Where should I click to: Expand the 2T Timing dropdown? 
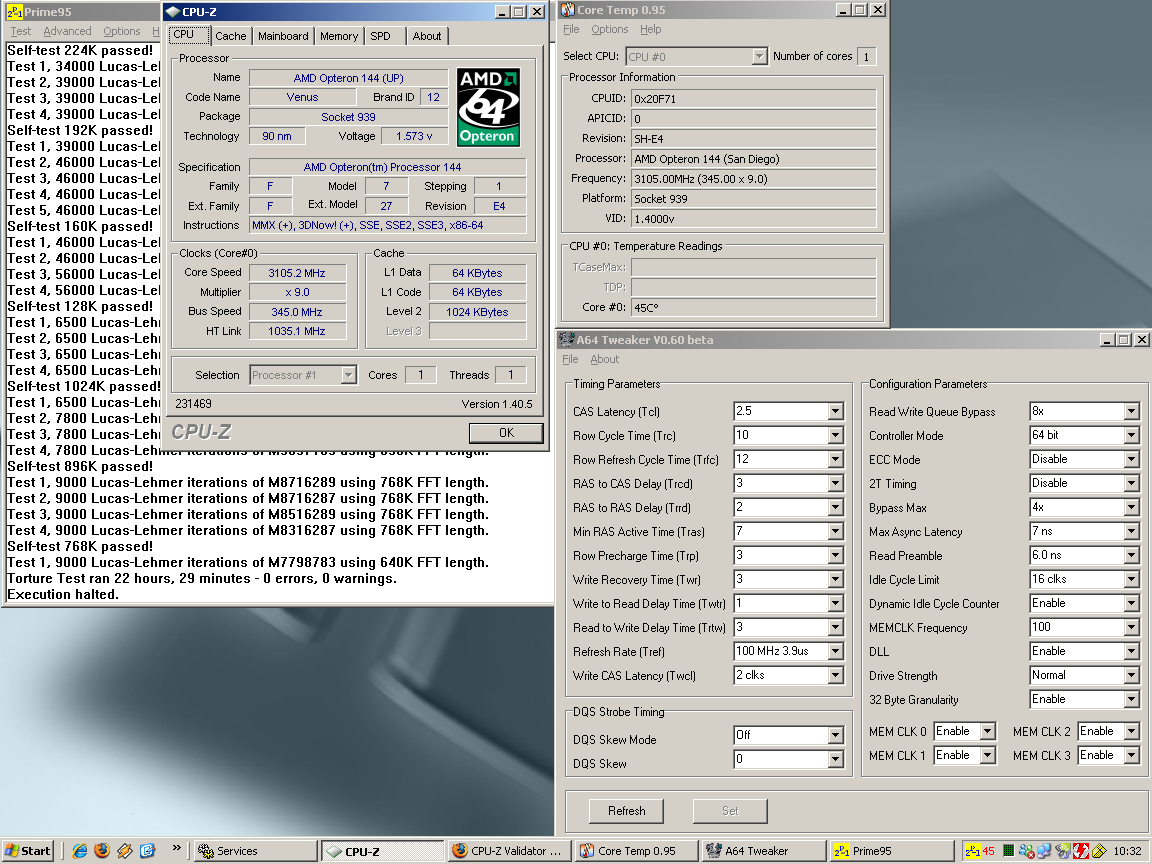(x=1131, y=484)
